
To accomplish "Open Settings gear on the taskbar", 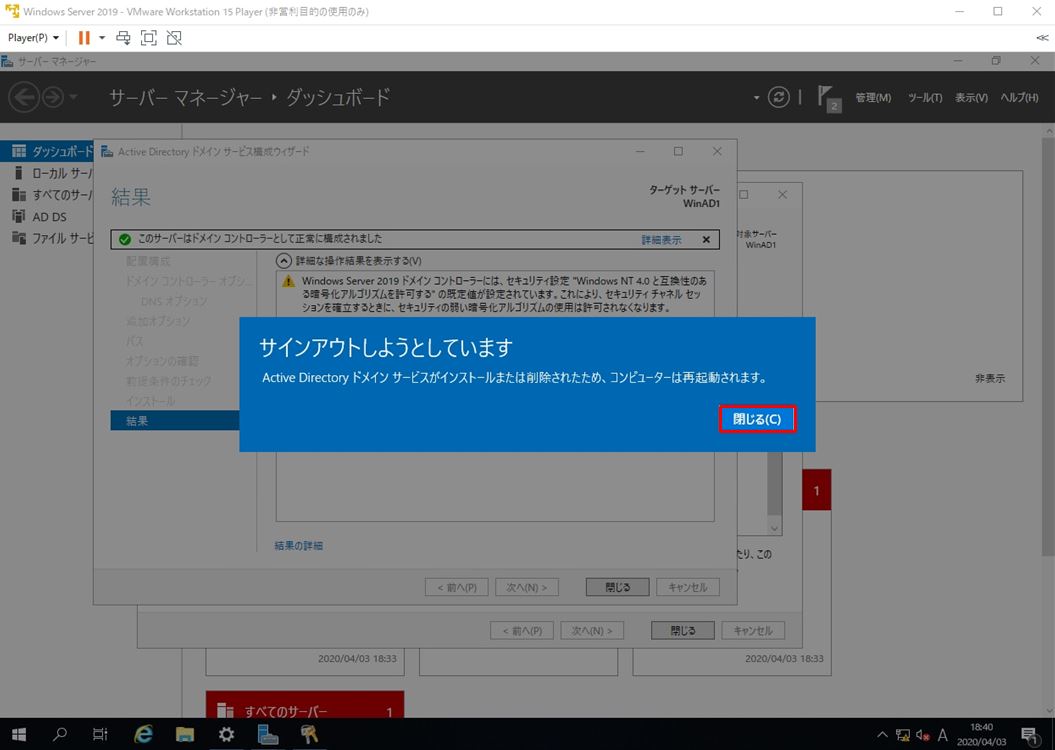I will tap(227, 735).
